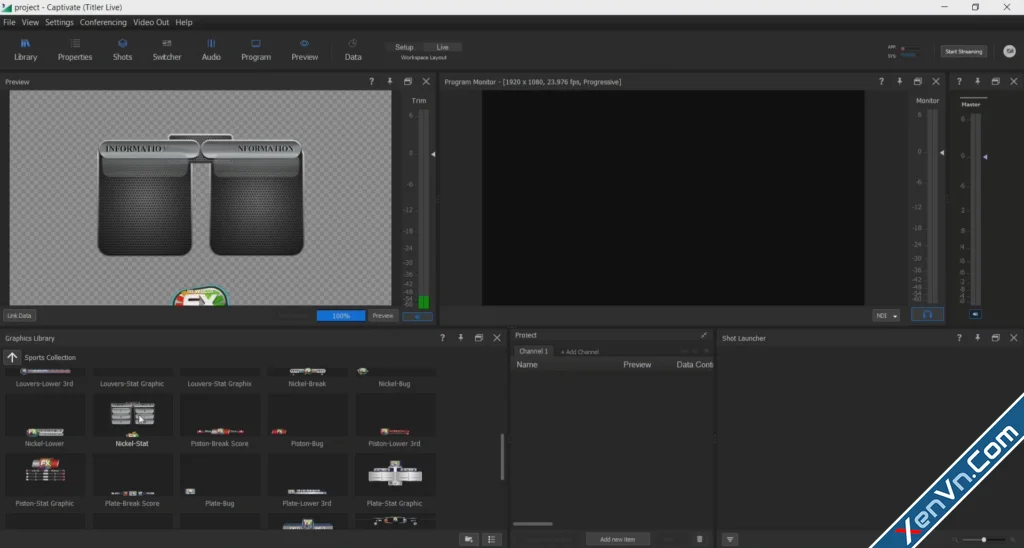Select the Nickel-Stat graphic thumbnail
Screen dimensions: 1024x548
click(x=132, y=415)
